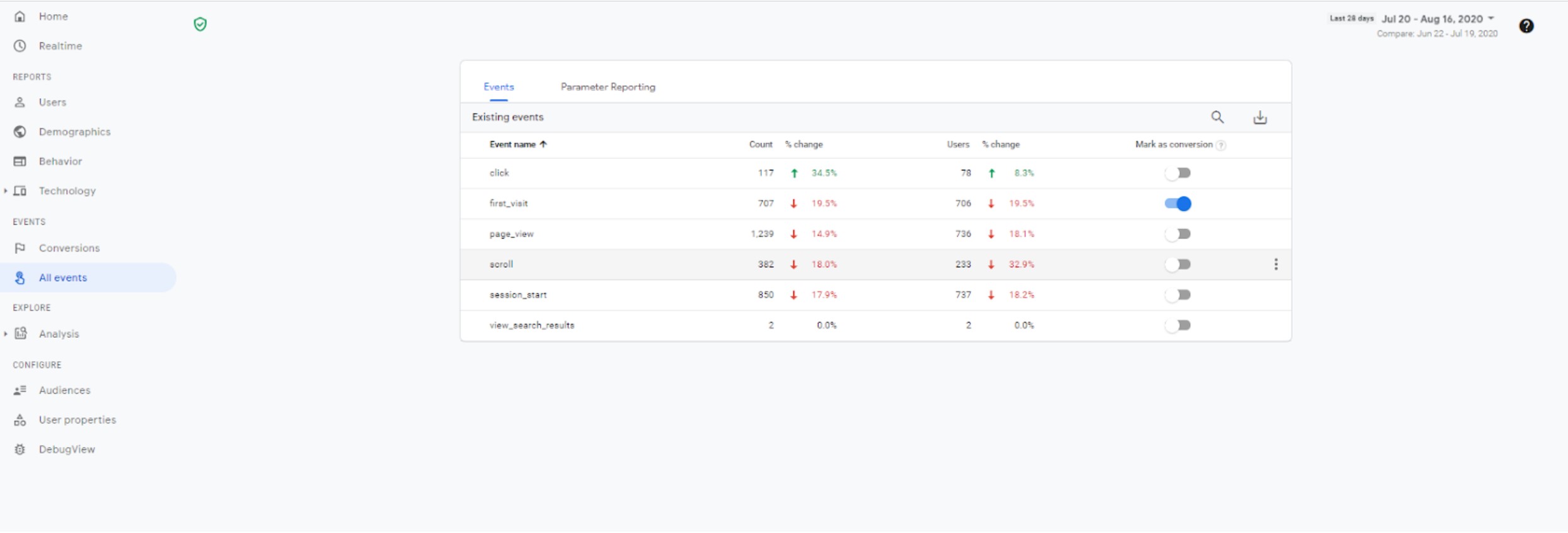Open the scroll row three-dot menu

[x=1276, y=264]
